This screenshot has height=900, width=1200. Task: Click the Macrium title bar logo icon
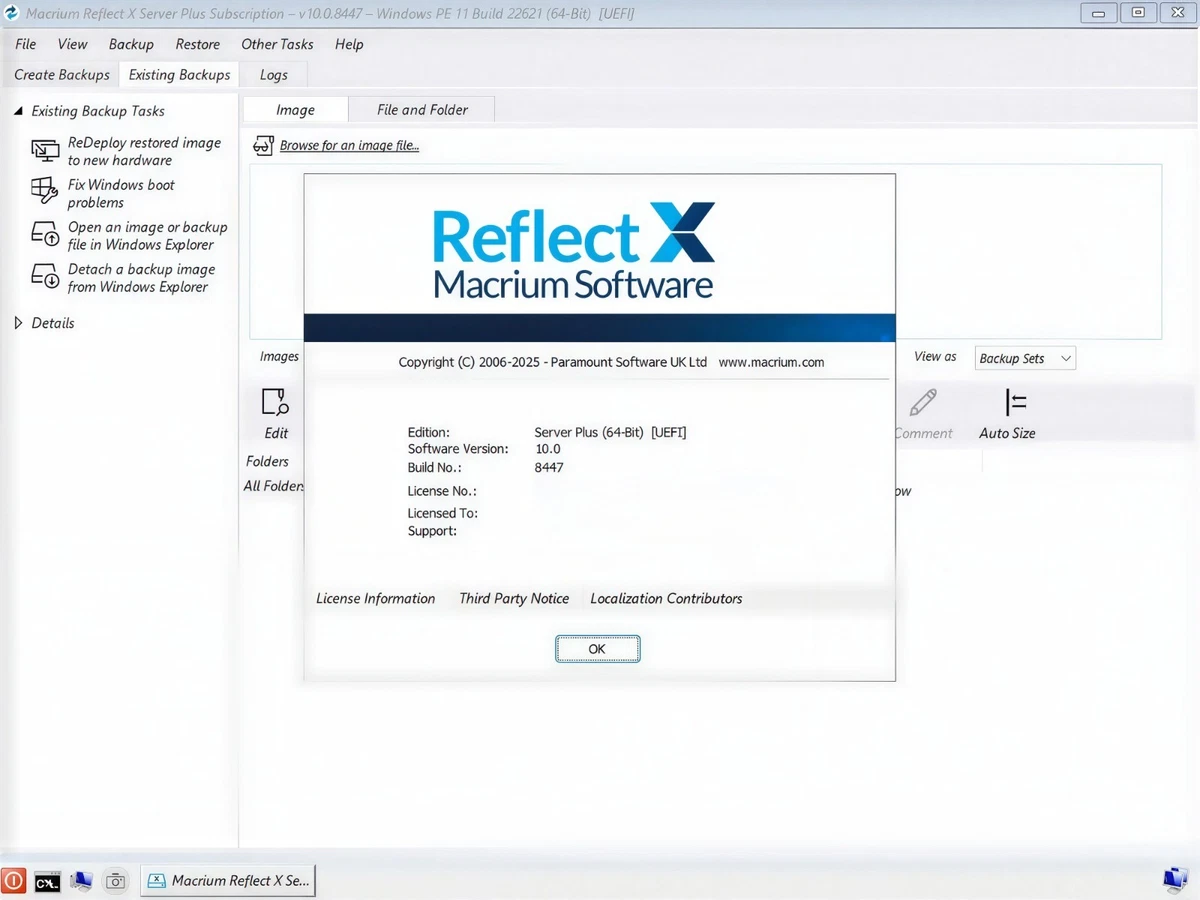[x=12, y=13]
